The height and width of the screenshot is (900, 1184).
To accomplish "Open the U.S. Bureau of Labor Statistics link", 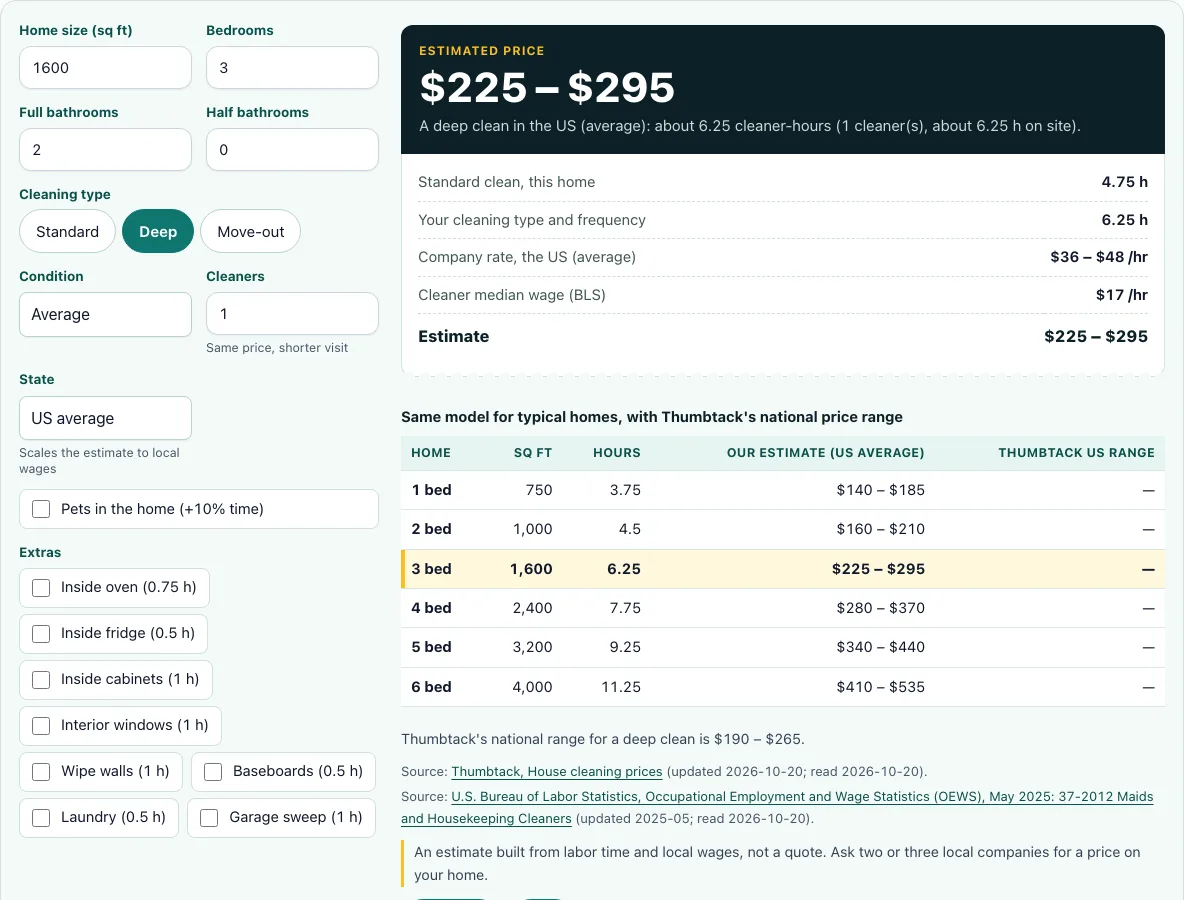I will tap(777, 807).
